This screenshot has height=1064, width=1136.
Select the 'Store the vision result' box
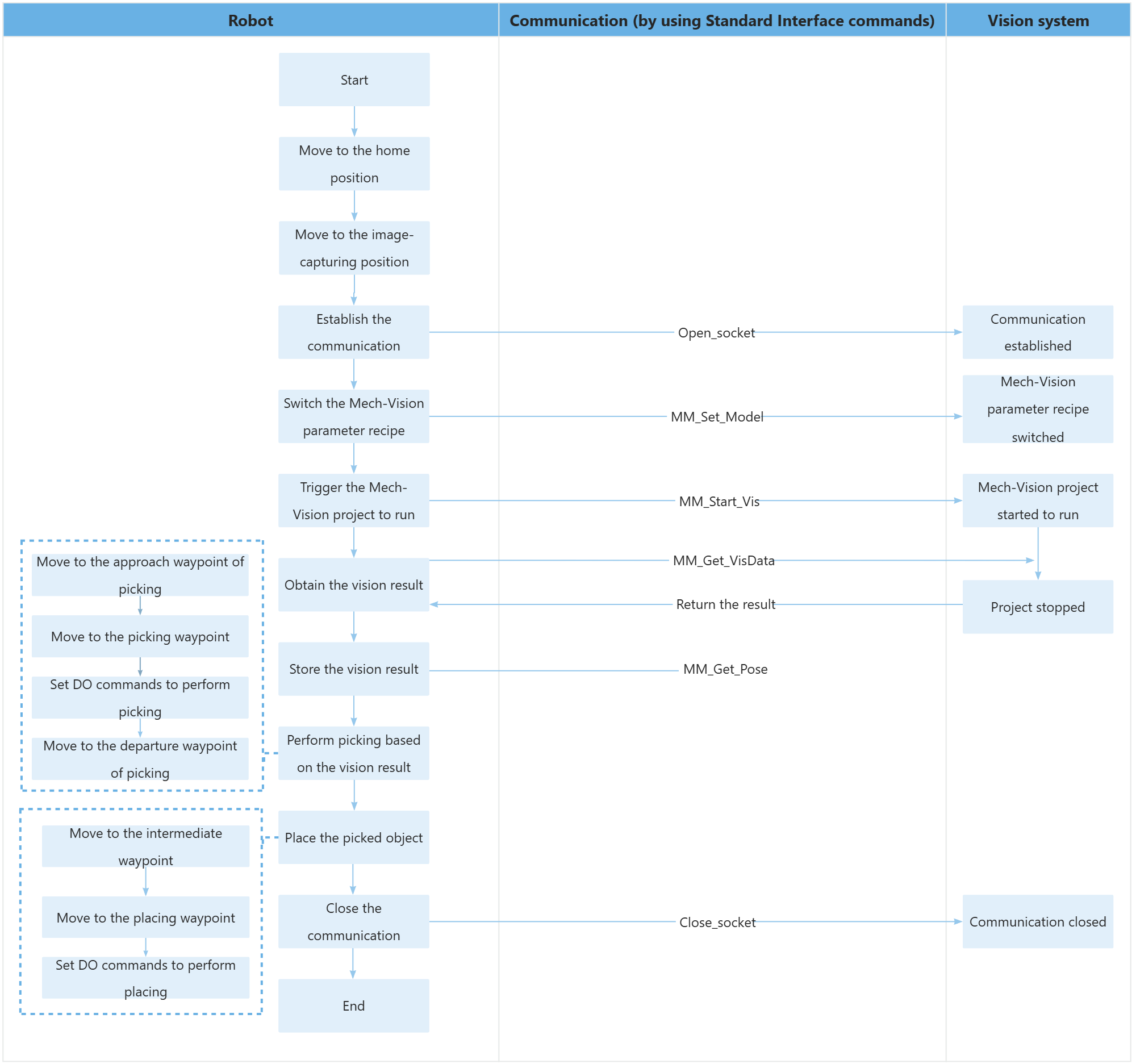353,669
